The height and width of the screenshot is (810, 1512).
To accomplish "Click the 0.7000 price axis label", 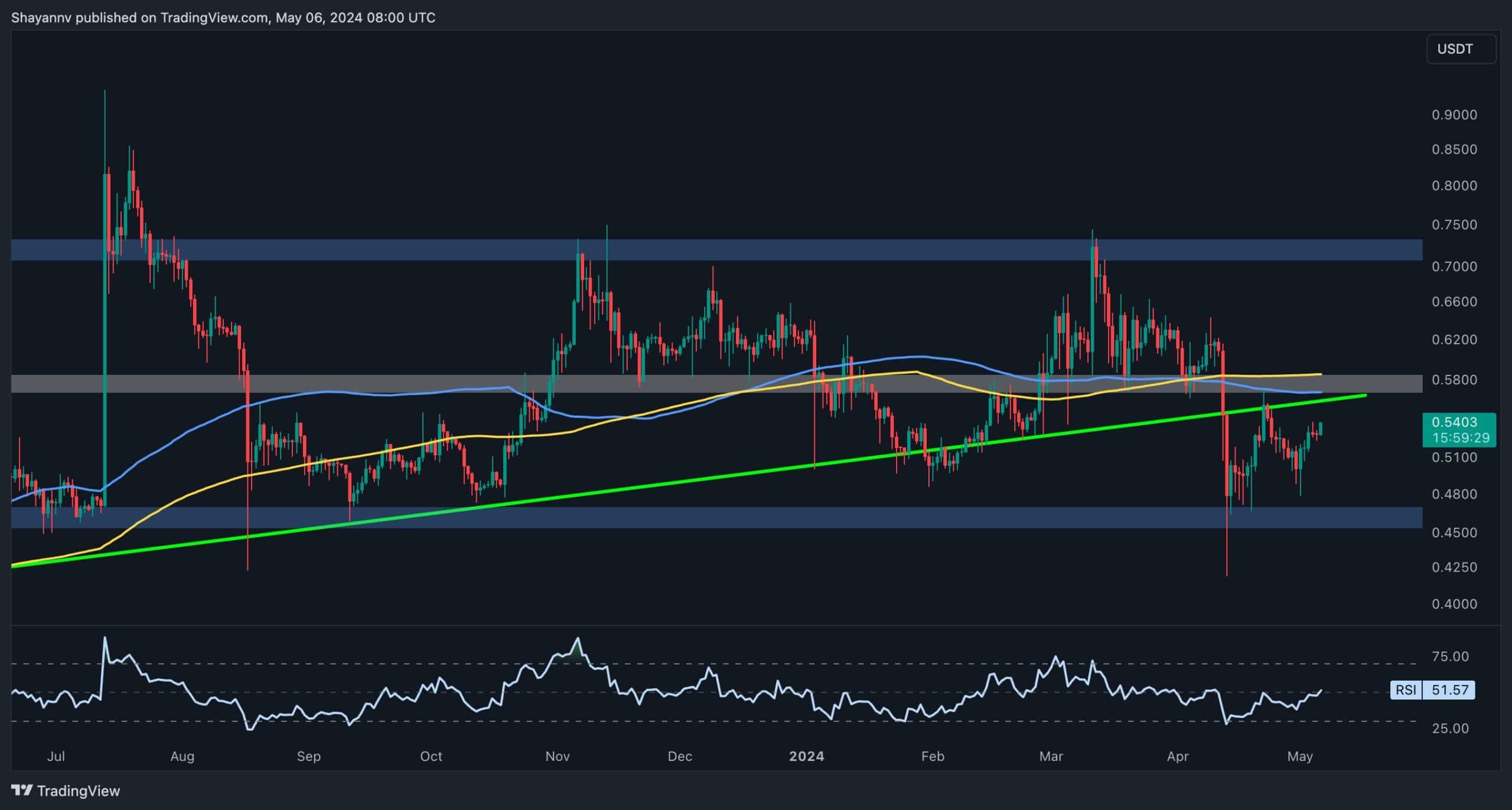I will click(x=1454, y=266).
